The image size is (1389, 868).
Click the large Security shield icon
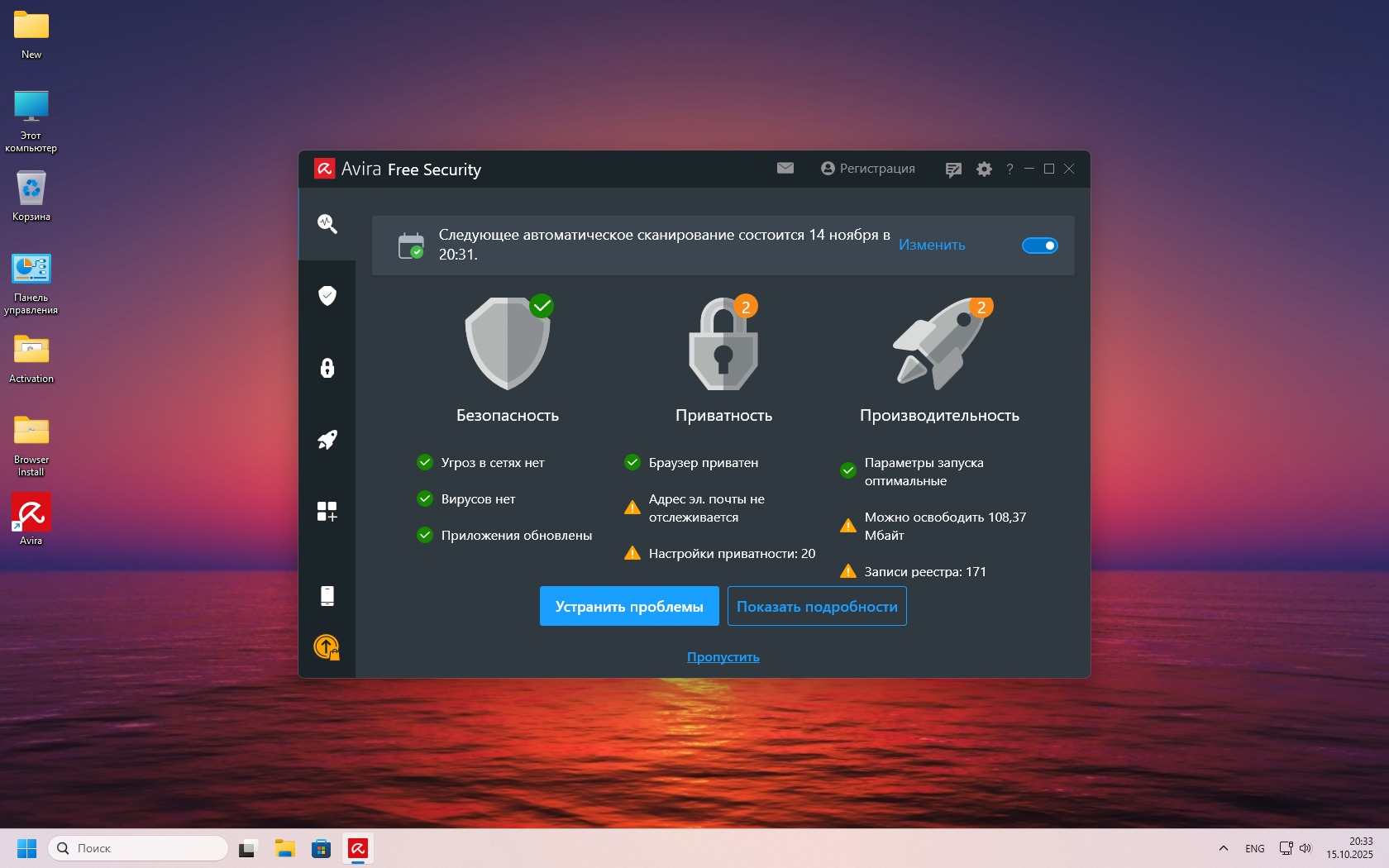pos(508,342)
